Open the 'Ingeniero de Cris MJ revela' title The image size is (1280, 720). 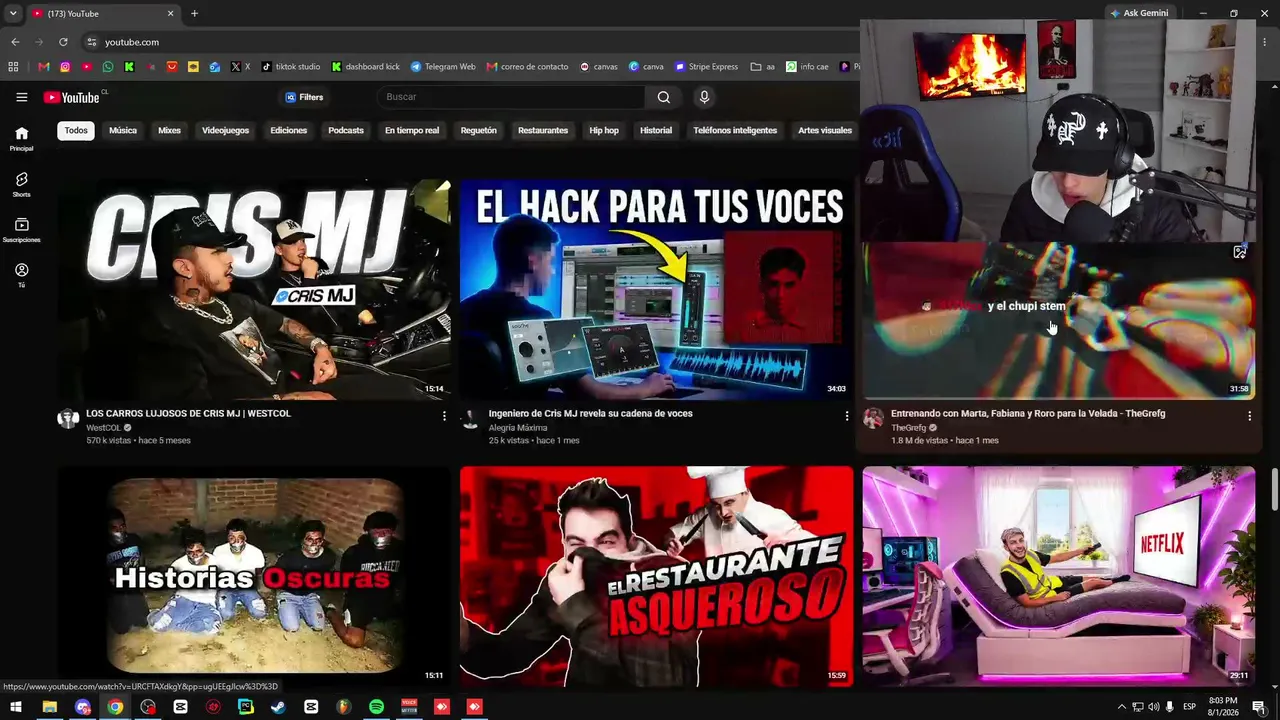(590, 413)
